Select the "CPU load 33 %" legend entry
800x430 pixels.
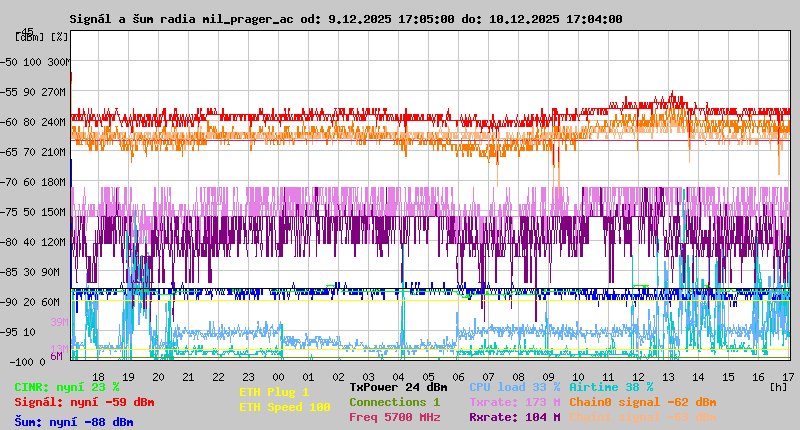(515, 388)
